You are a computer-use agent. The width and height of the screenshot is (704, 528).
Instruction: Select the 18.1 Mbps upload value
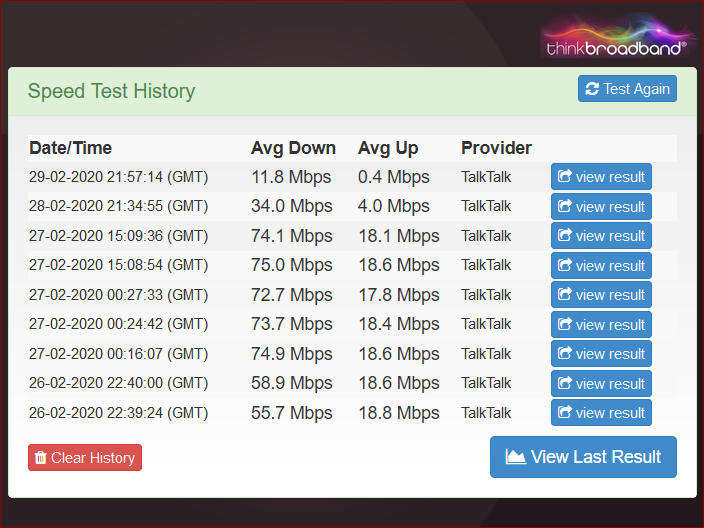pyautogui.click(x=399, y=236)
